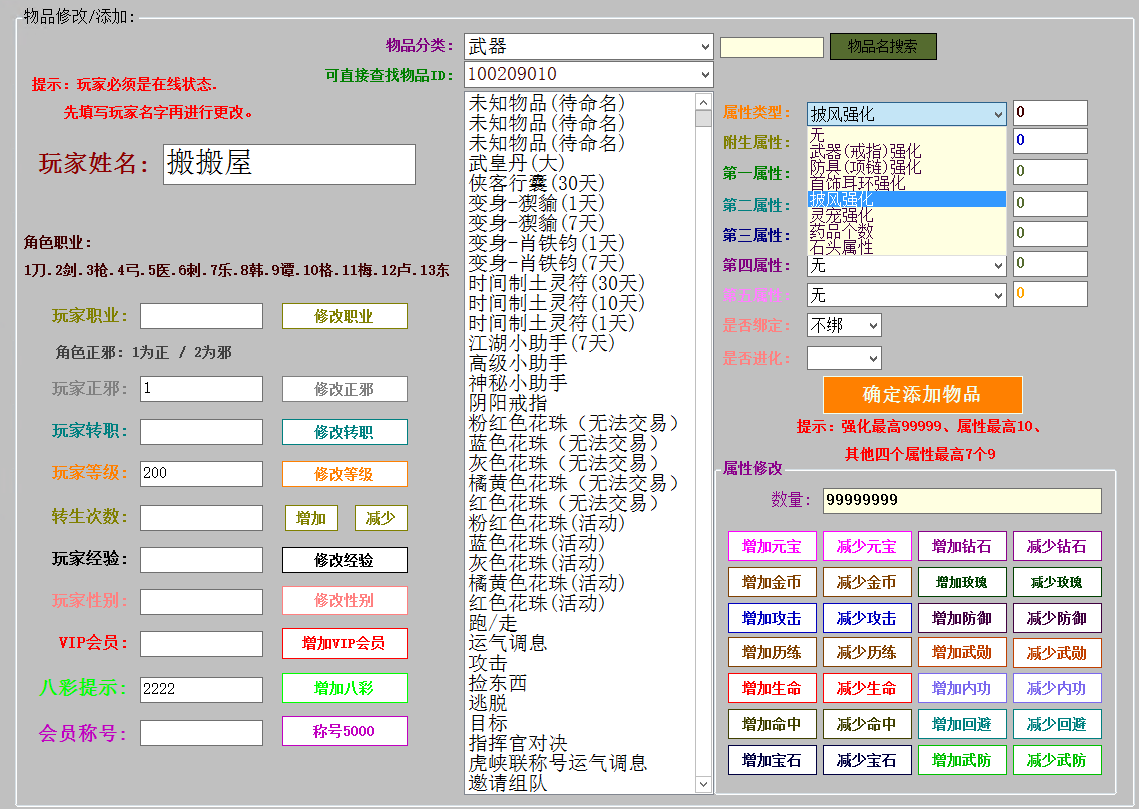Click the 称号5000 button
The width and height of the screenshot is (1139, 809).
[344, 731]
